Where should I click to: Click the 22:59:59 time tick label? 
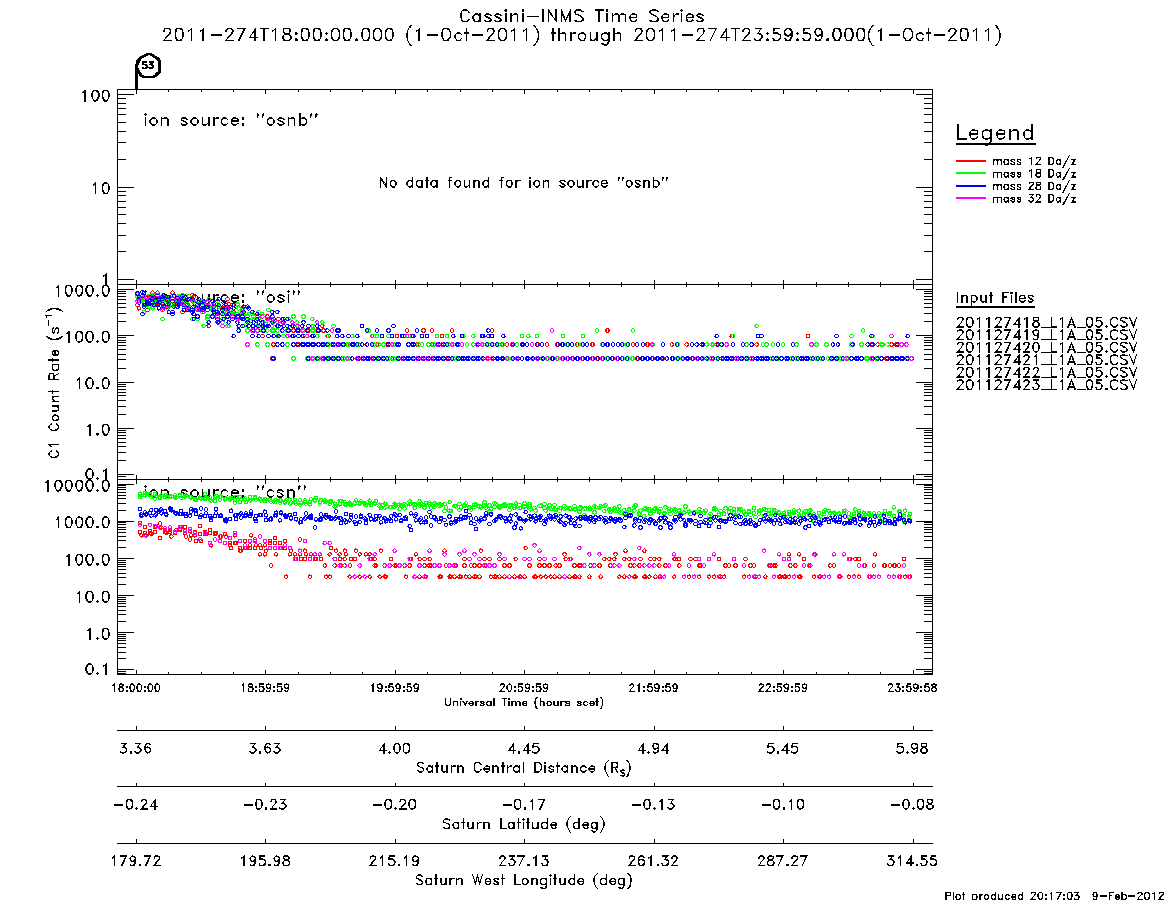782,688
